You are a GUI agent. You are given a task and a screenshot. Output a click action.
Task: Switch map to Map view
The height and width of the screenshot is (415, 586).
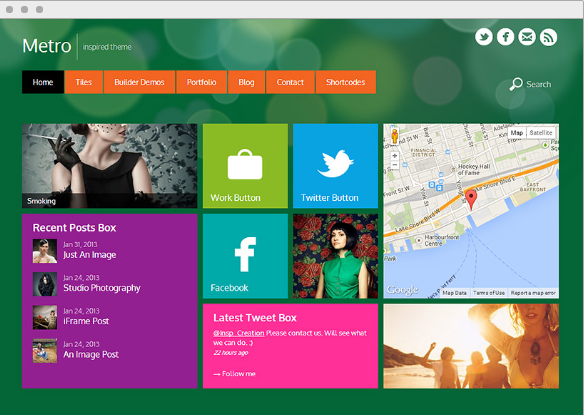tap(517, 133)
